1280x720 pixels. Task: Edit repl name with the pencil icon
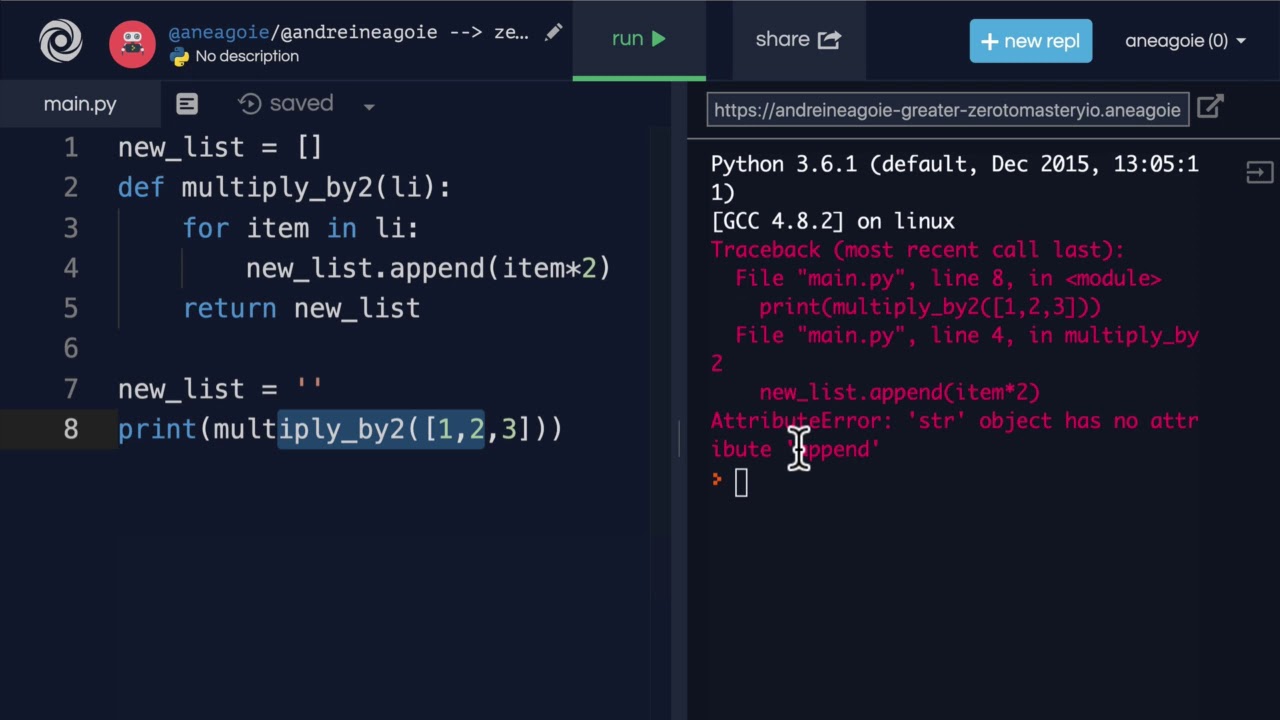(553, 33)
